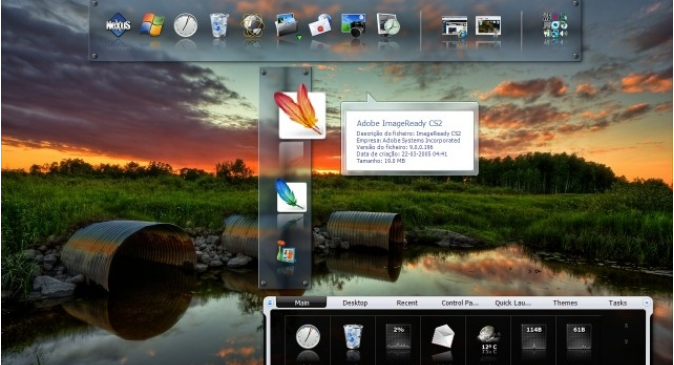Screen dimensions: 674x365
Task: Open the Quick Lau... tab
Action: [x=513, y=303]
